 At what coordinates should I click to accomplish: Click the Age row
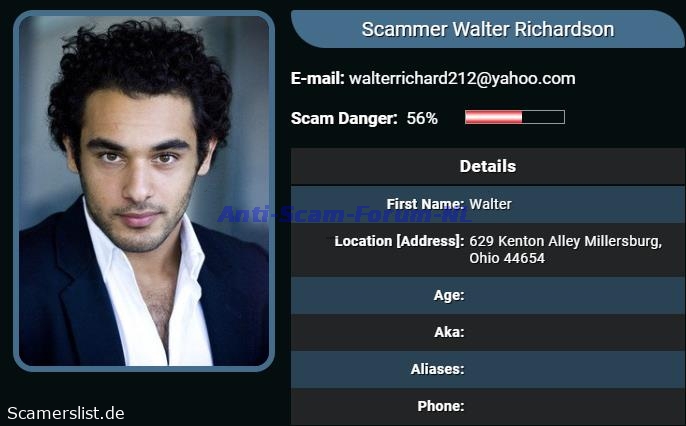(487, 296)
